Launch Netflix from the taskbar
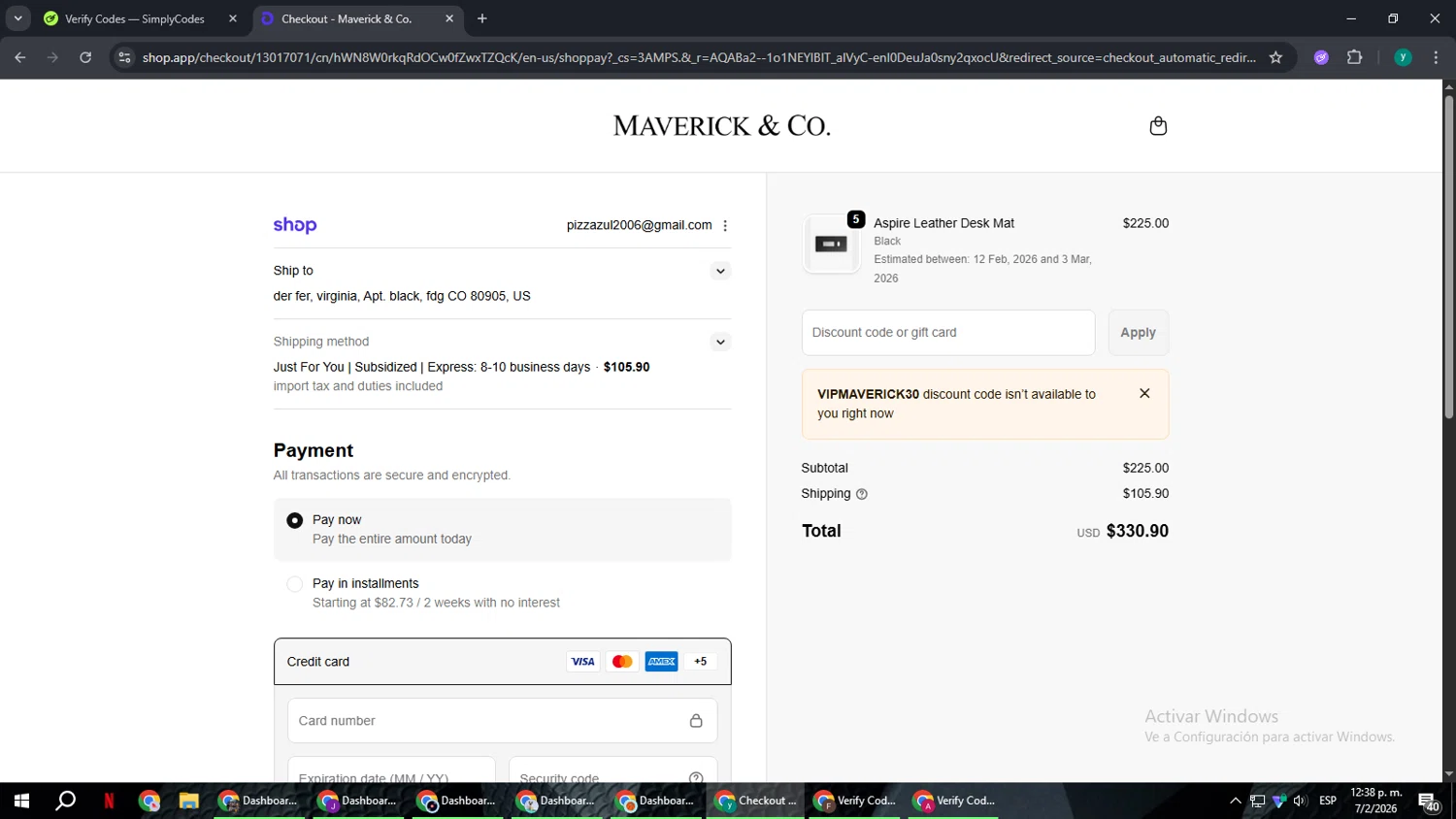1456x819 pixels. (x=109, y=801)
